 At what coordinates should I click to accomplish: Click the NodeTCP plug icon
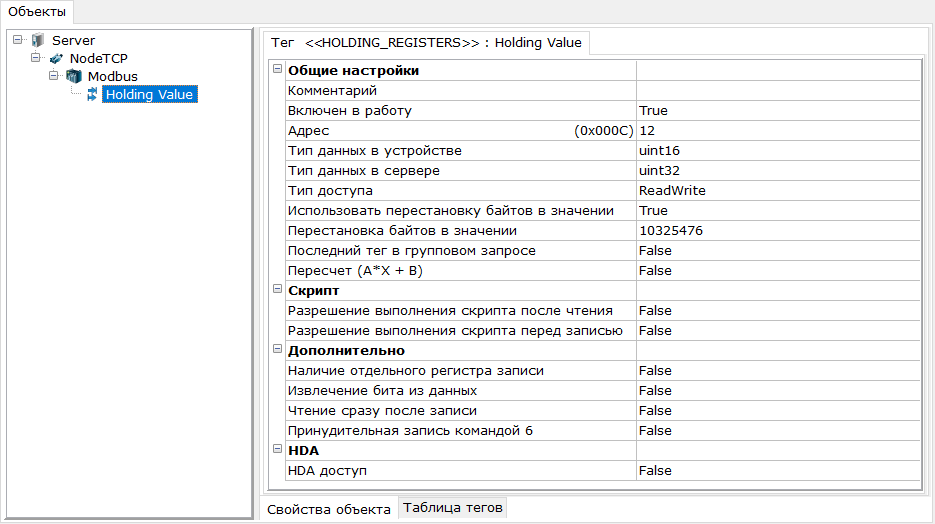(56, 58)
